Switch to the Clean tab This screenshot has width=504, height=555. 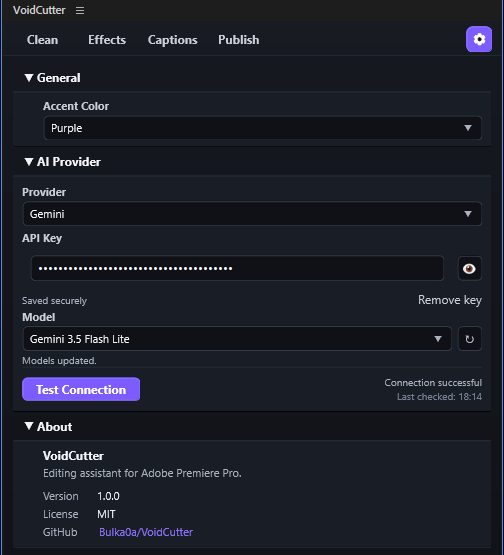[x=42, y=40]
